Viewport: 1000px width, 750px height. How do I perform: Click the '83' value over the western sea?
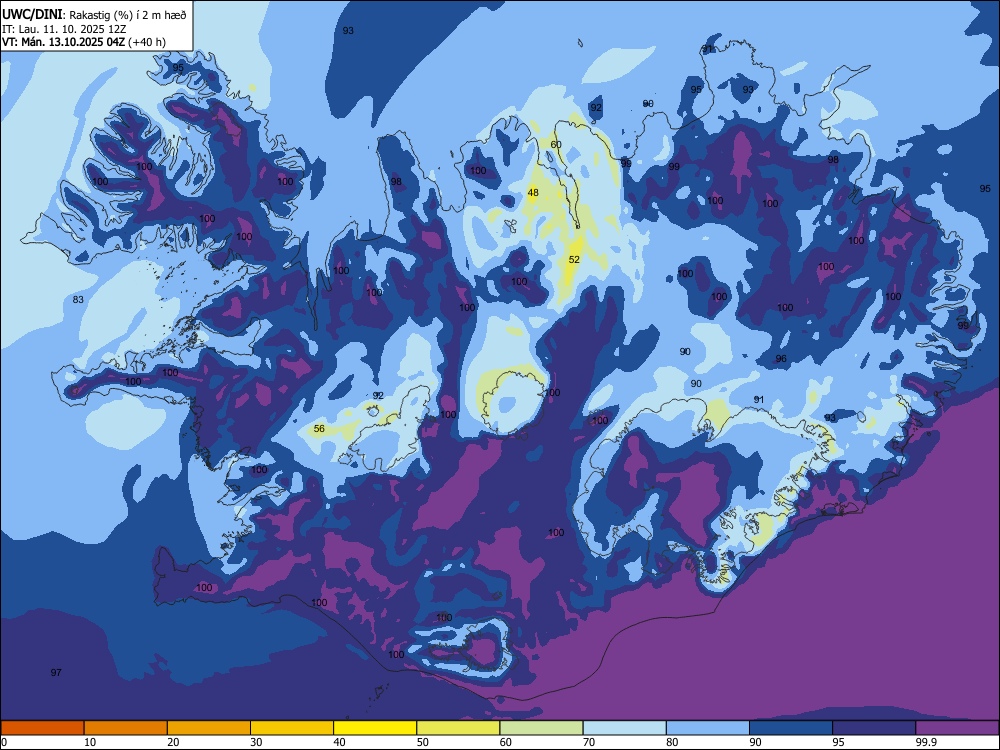click(x=78, y=300)
